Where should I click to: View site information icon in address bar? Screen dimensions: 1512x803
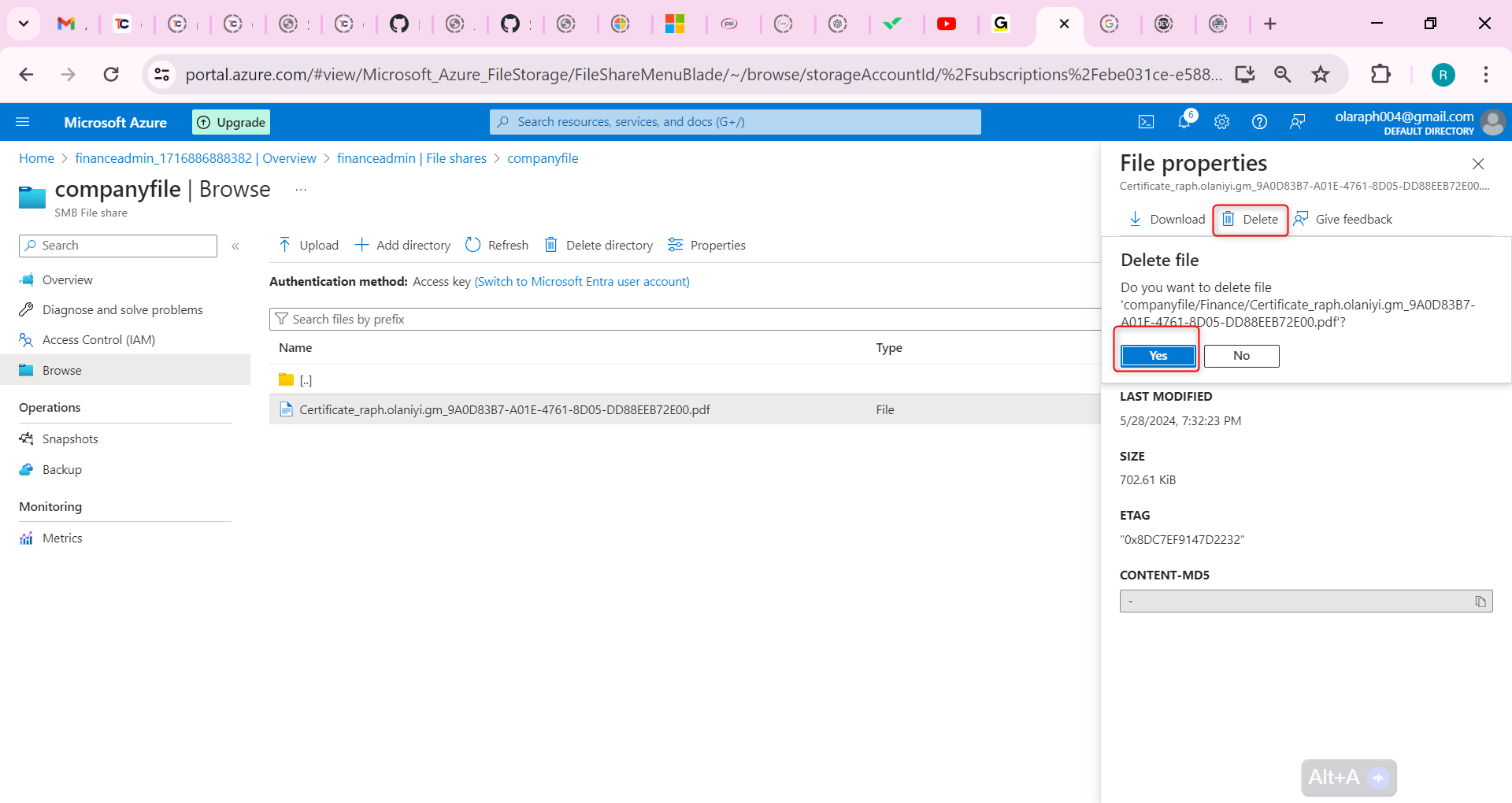pyautogui.click(x=161, y=74)
